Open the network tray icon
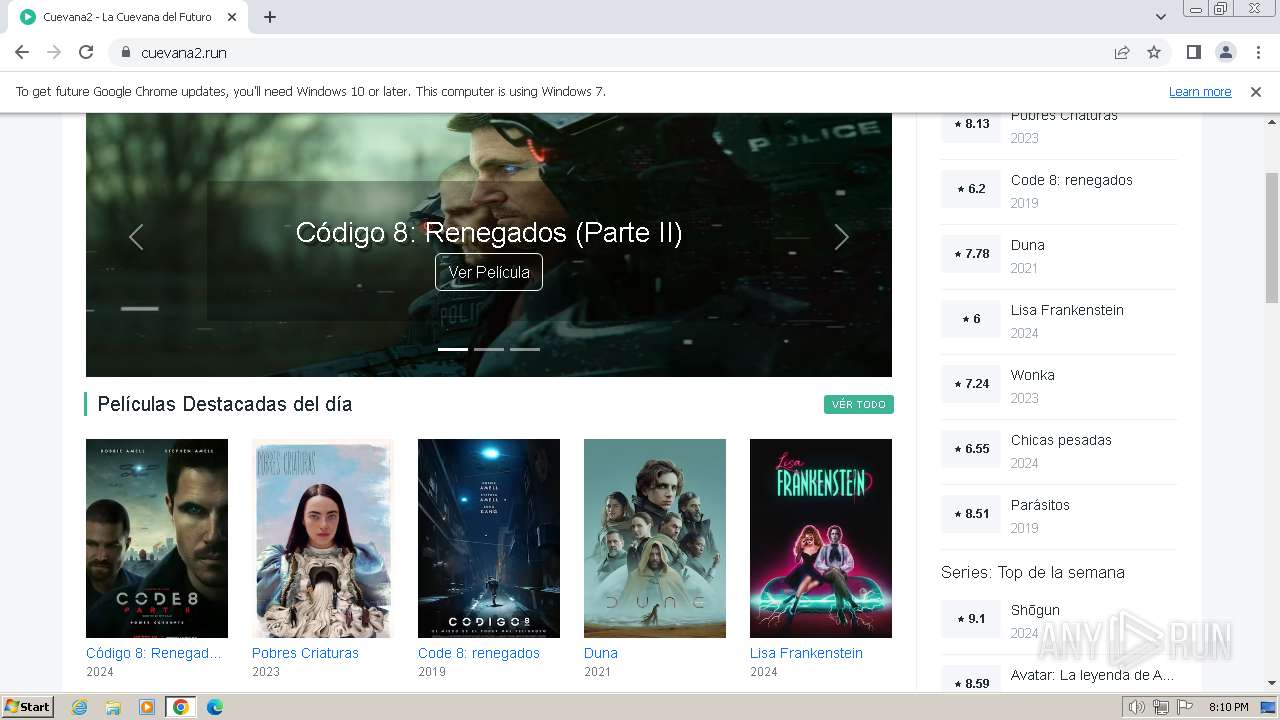This screenshot has height=720, width=1280. coord(1160,707)
